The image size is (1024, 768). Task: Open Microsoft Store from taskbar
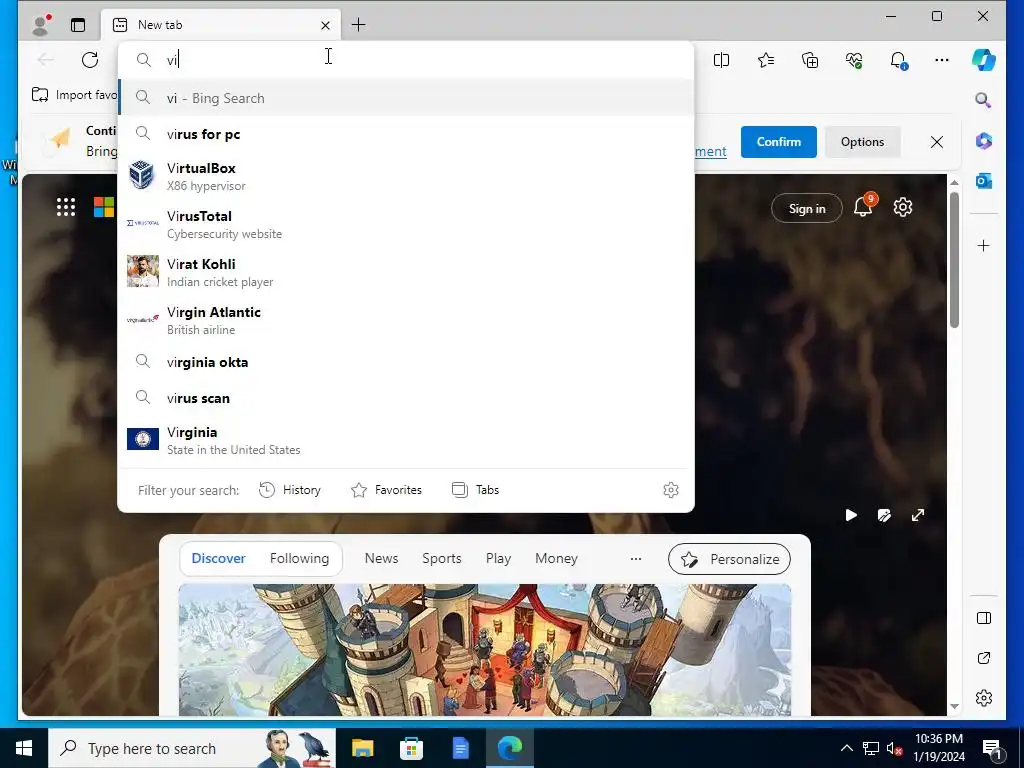point(411,748)
